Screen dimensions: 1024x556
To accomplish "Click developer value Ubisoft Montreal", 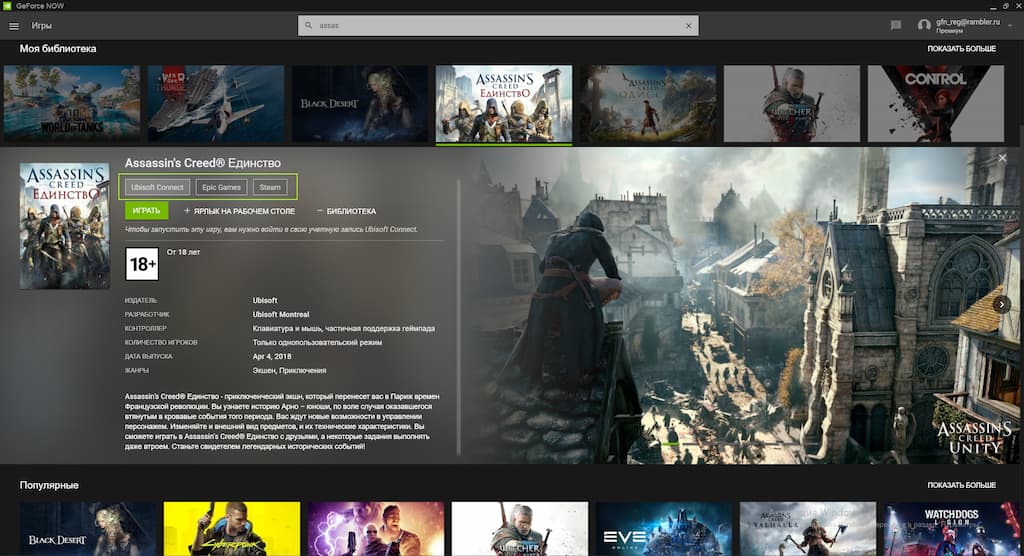I will point(281,314).
